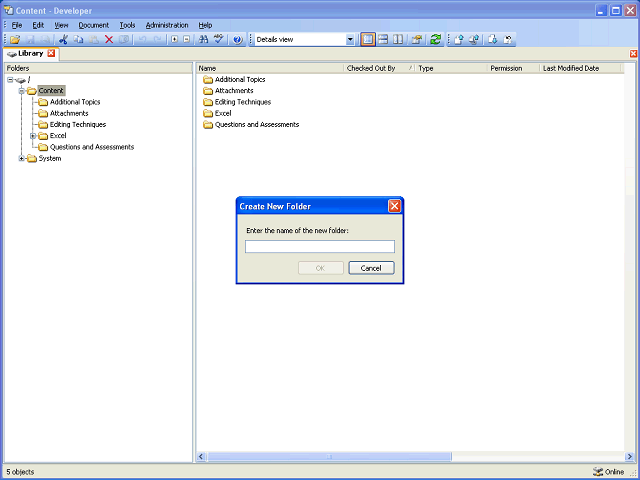Click Cancel in Create New Folder dialog
The width and height of the screenshot is (640, 480).
pos(371,268)
